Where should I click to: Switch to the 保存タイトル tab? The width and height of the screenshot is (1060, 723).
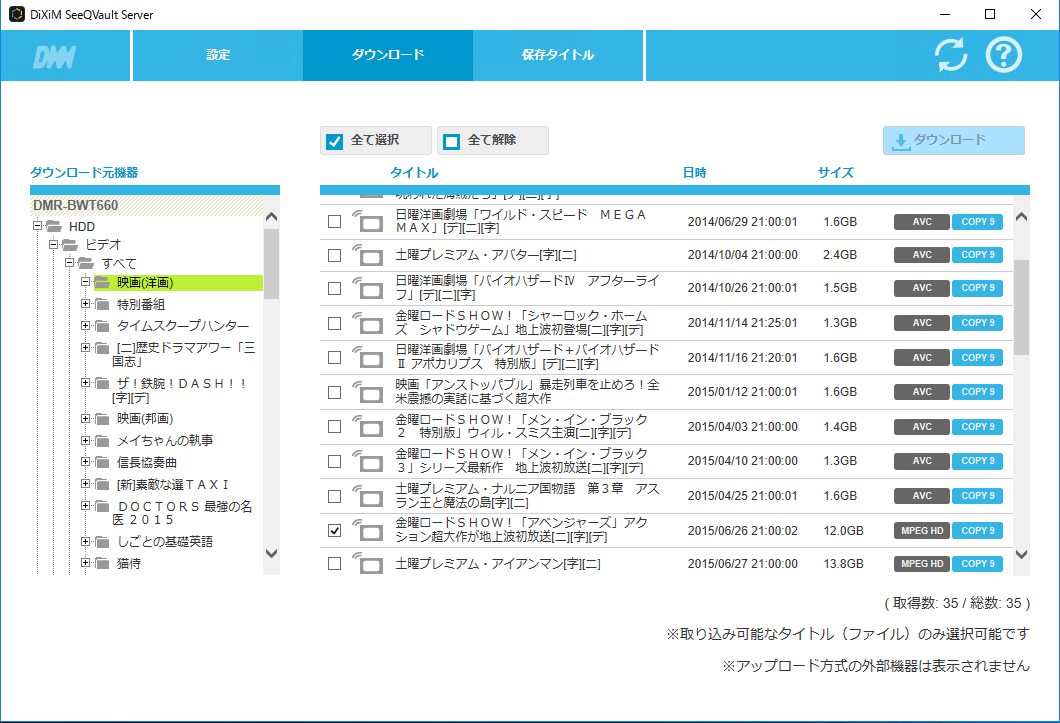[558, 55]
